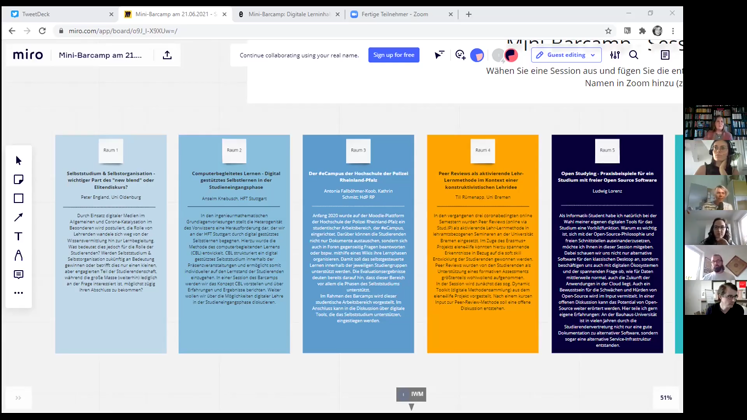This screenshot has height=420, width=747.
Task: Click the Raum 1 session card
Action: click(110, 243)
